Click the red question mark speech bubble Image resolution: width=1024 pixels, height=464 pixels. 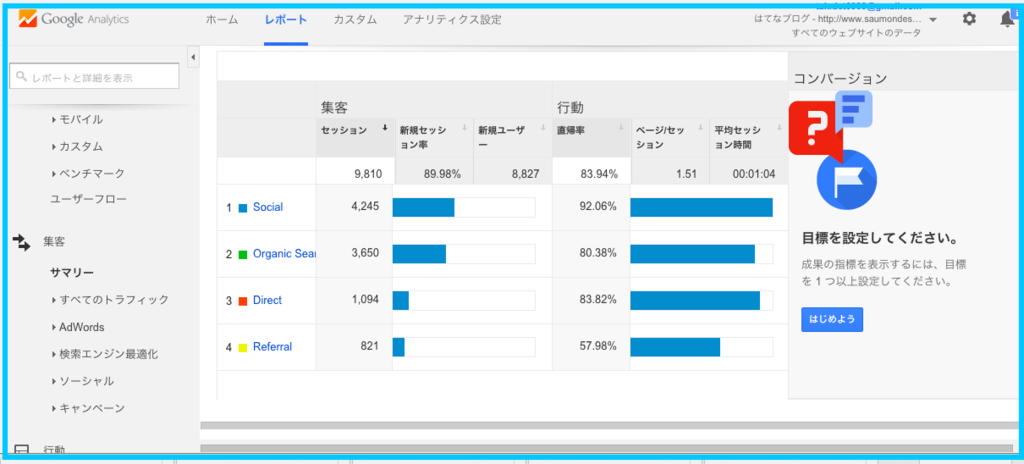814,128
